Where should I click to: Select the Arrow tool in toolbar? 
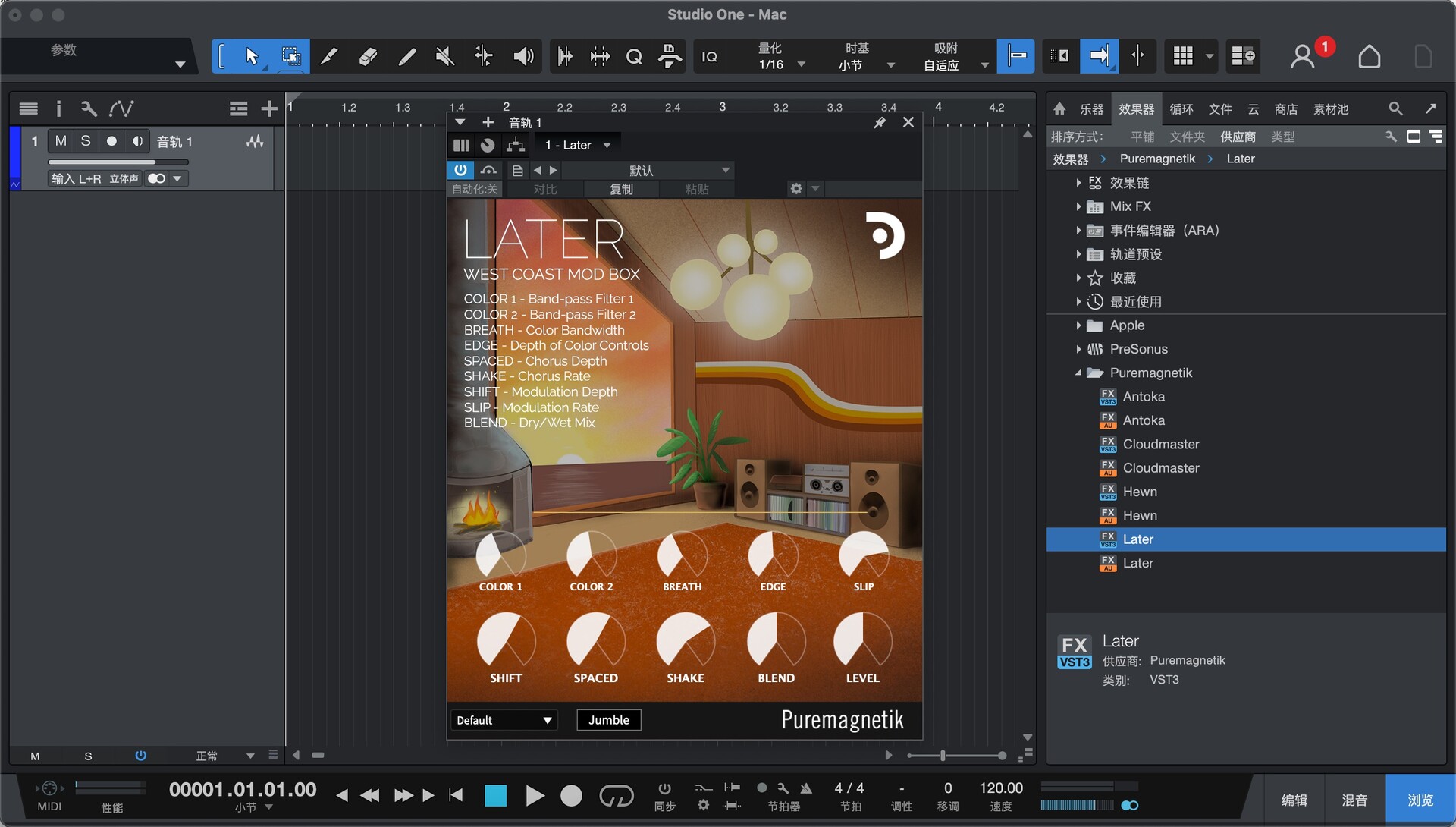tap(252, 56)
